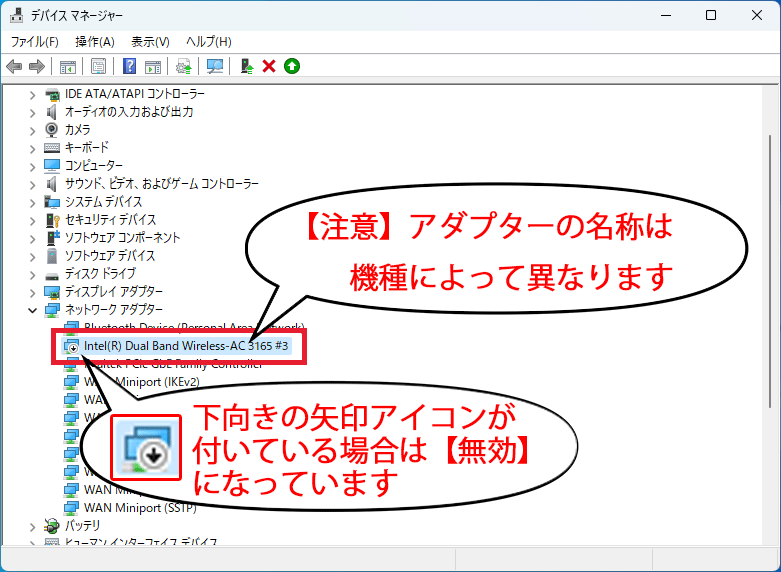This screenshot has width=781, height=572.
Task: Open the 表示(V) menu
Action: click(x=150, y=41)
